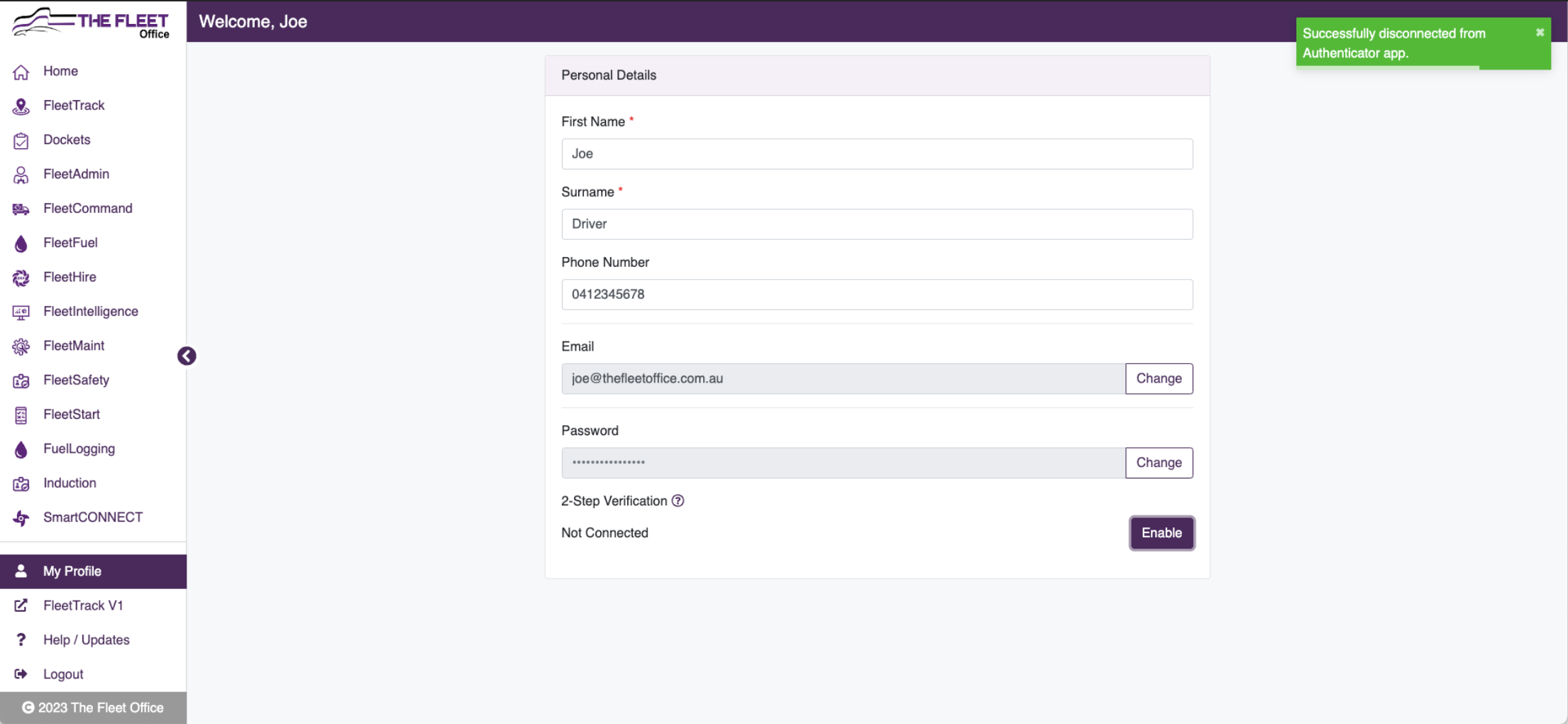
Task: Open FleetStart
Action: pyautogui.click(x=72, y=414)
